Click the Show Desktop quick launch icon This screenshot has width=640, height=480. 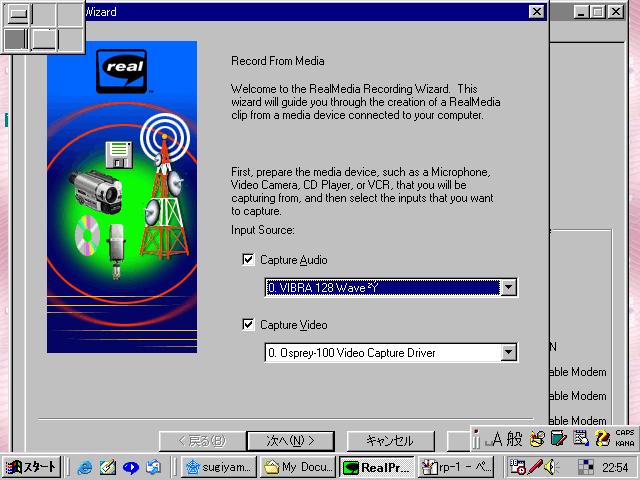click(153, 467)
